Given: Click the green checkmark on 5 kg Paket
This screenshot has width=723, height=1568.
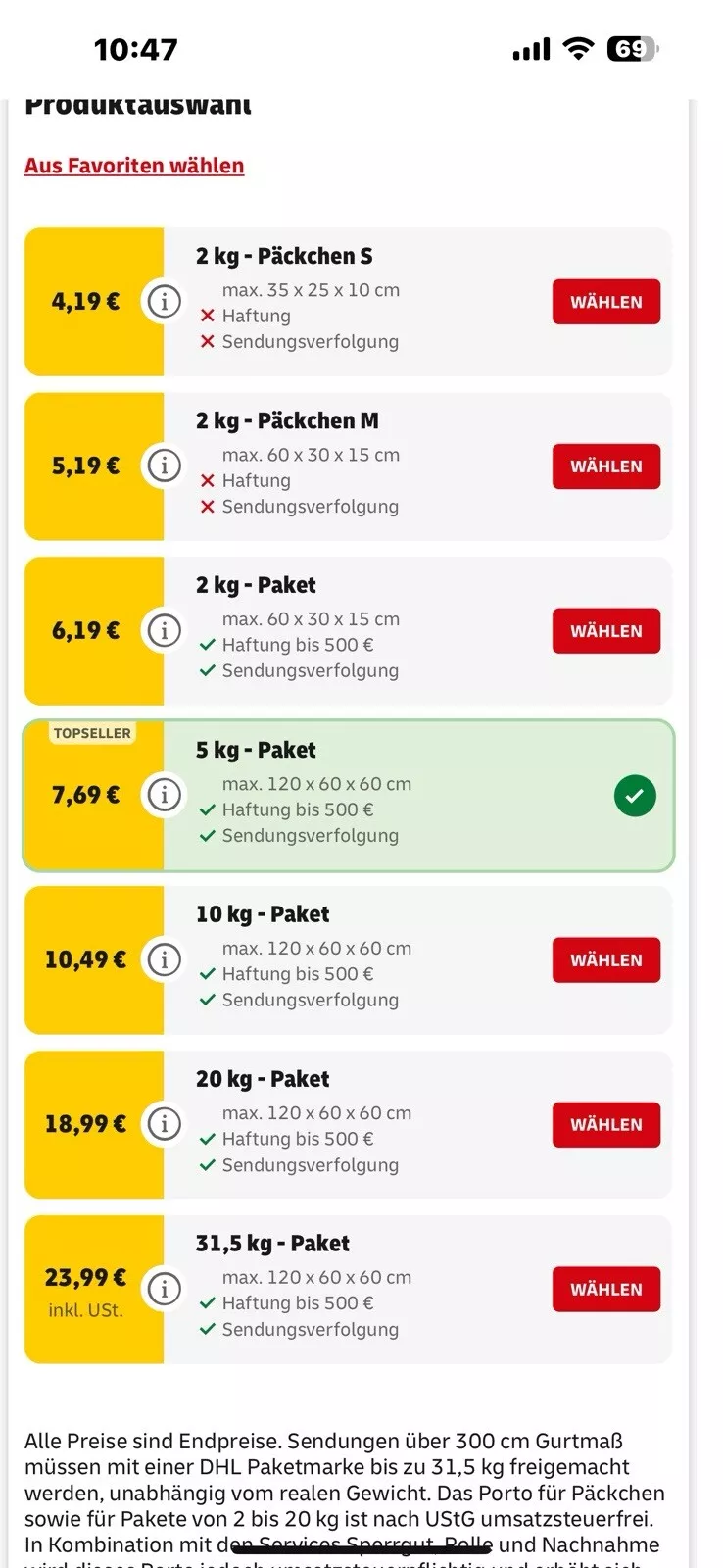Looking at the screenshot, I should coord(635,796).
